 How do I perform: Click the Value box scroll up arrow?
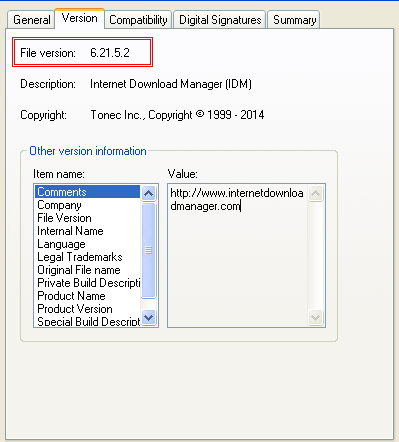click(x=315, y=193)
